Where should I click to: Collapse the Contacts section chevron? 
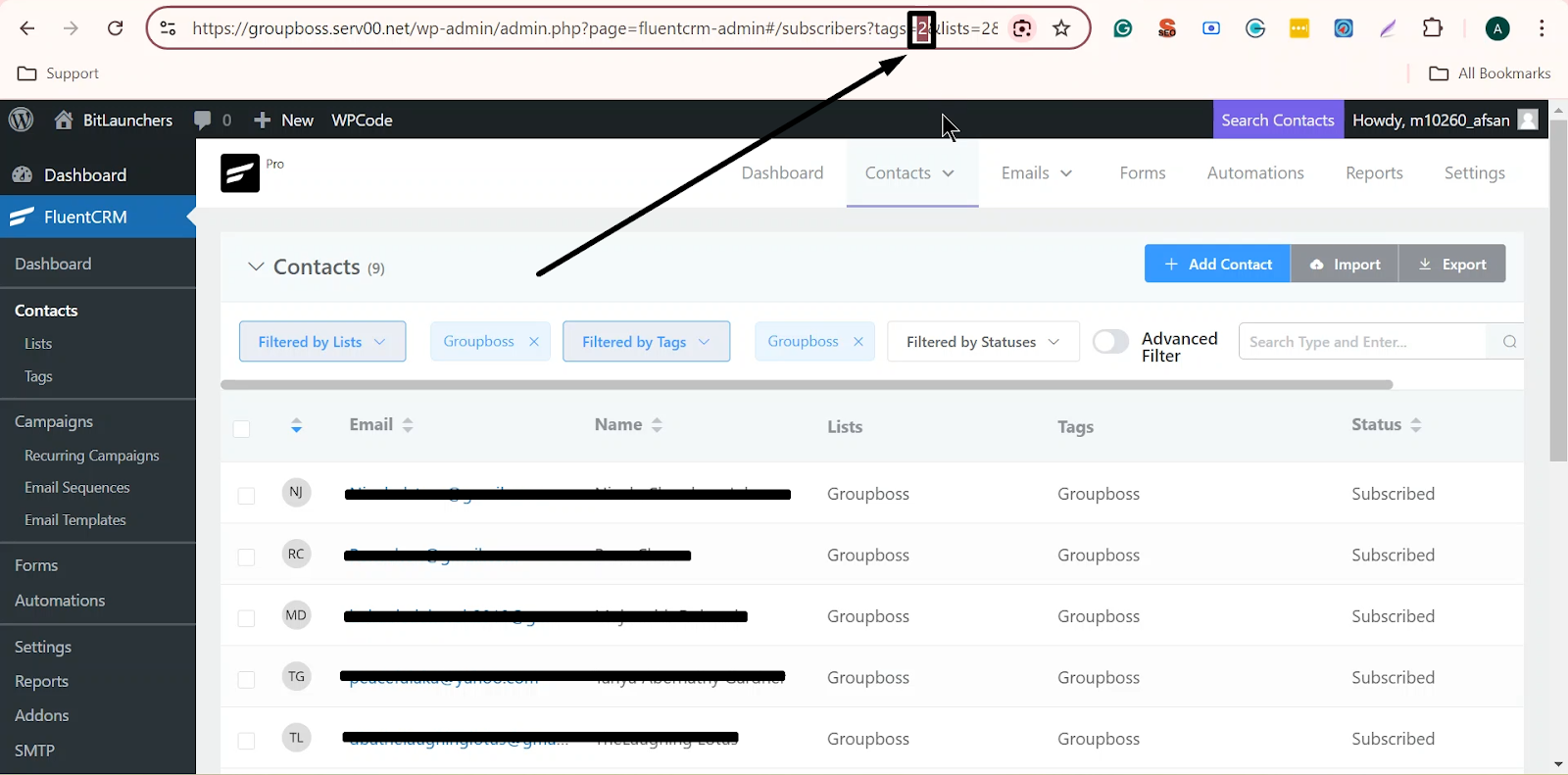pos(256,266)
